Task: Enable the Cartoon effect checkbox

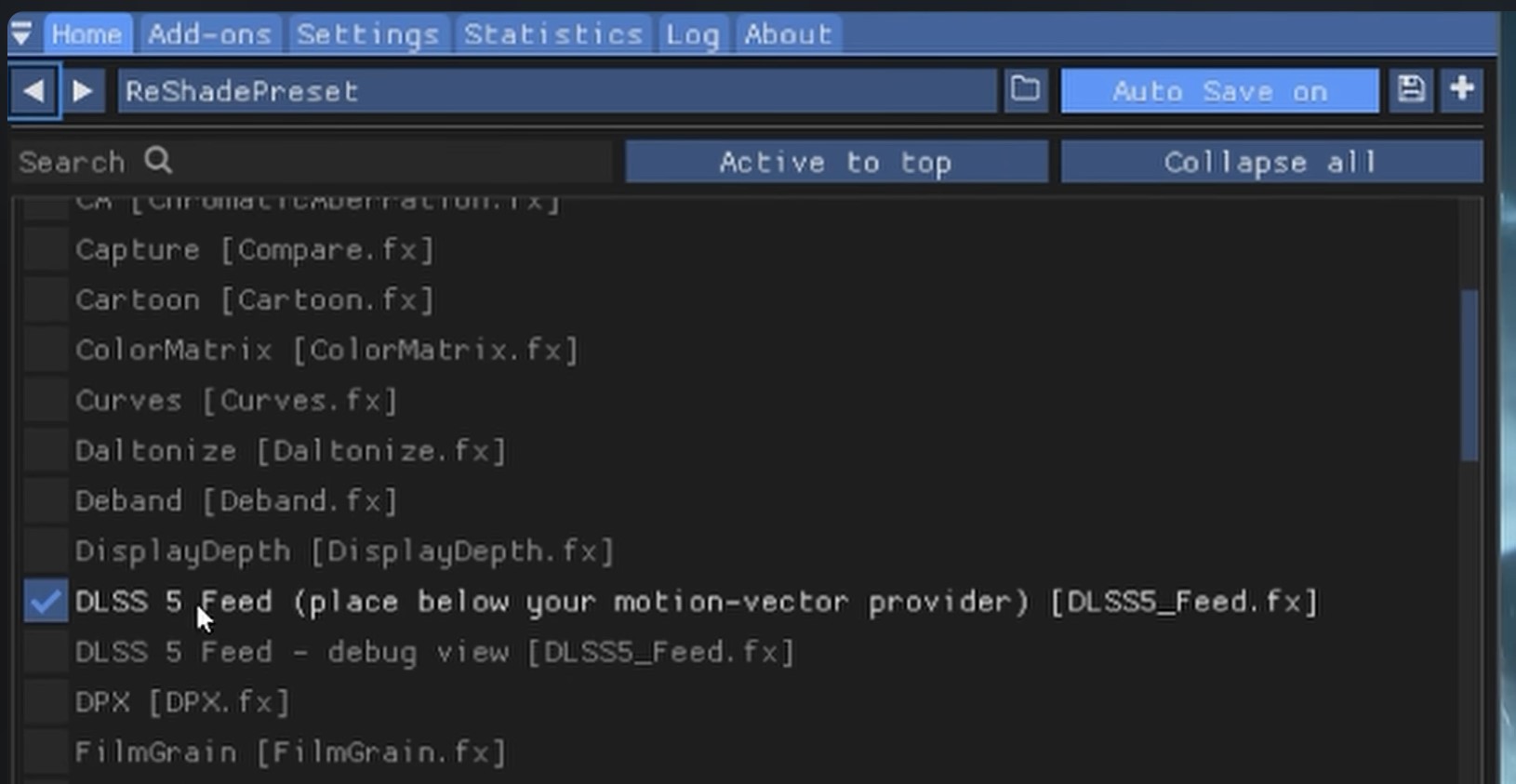Action: pyautogui.click(x=46, y=300)
